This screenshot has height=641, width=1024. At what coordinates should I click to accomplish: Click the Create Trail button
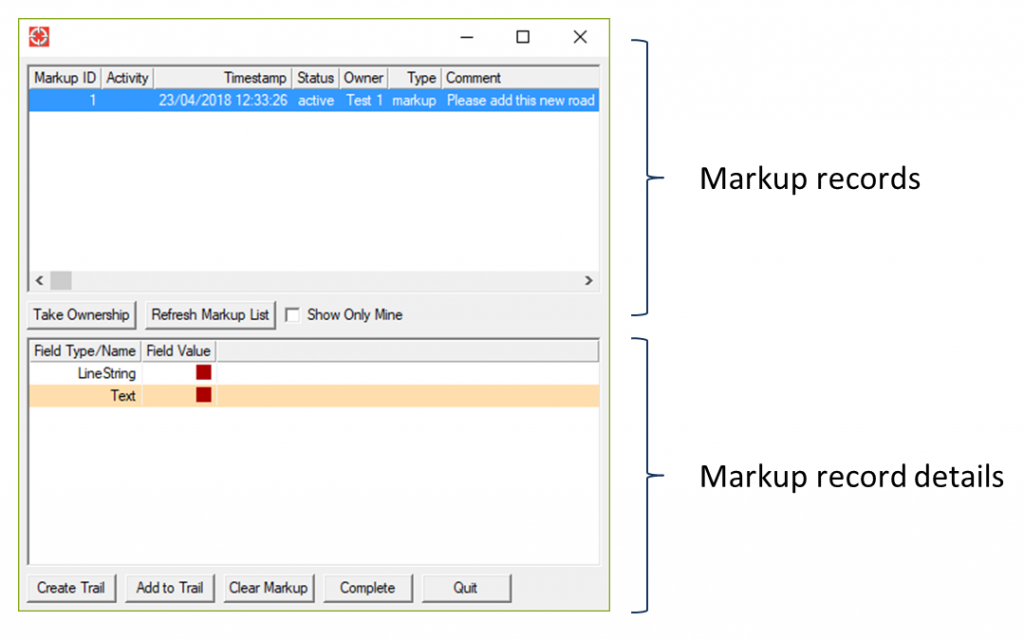point(70,588)
